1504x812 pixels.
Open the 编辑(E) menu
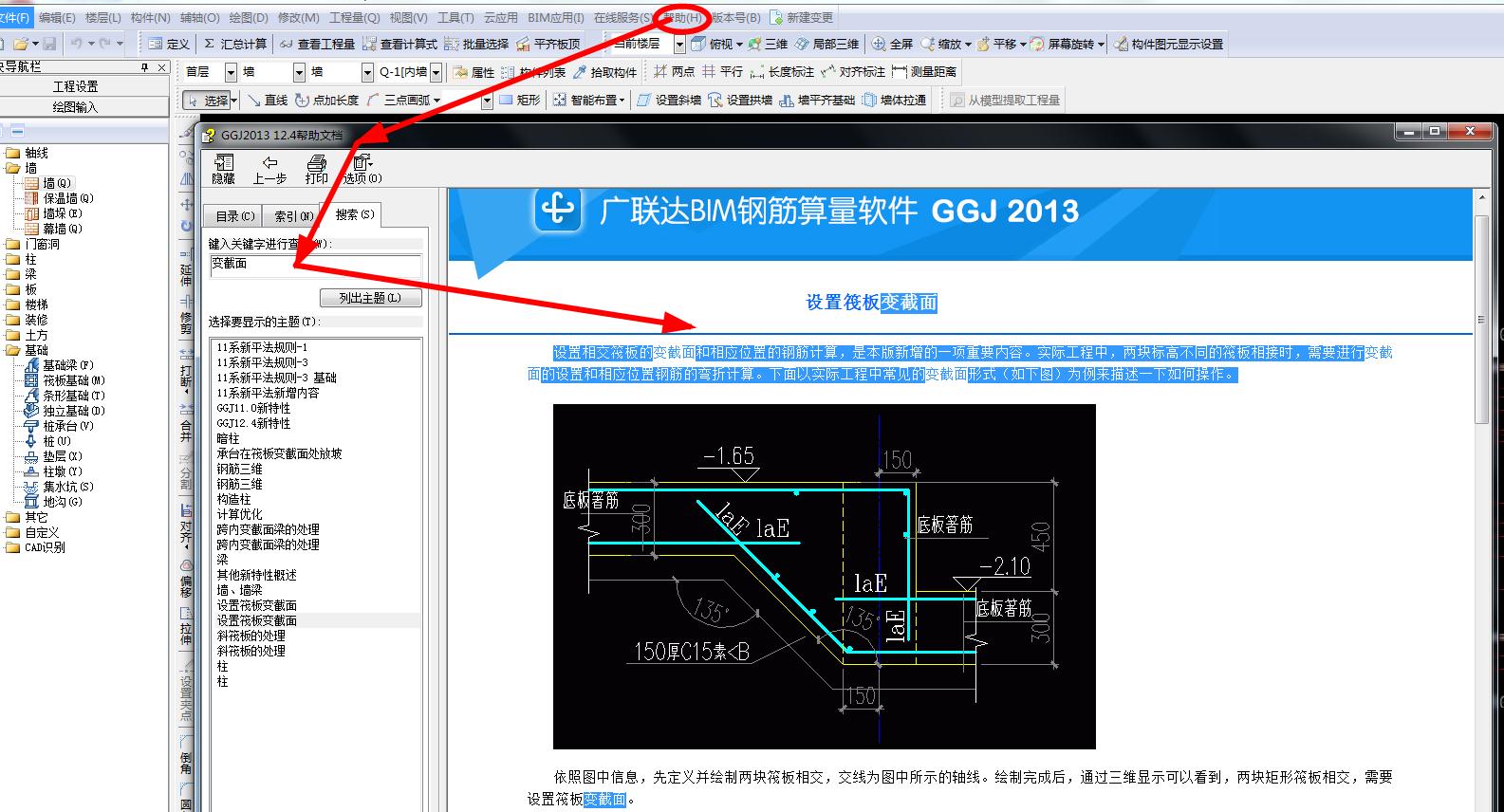(x=57, y=17)
